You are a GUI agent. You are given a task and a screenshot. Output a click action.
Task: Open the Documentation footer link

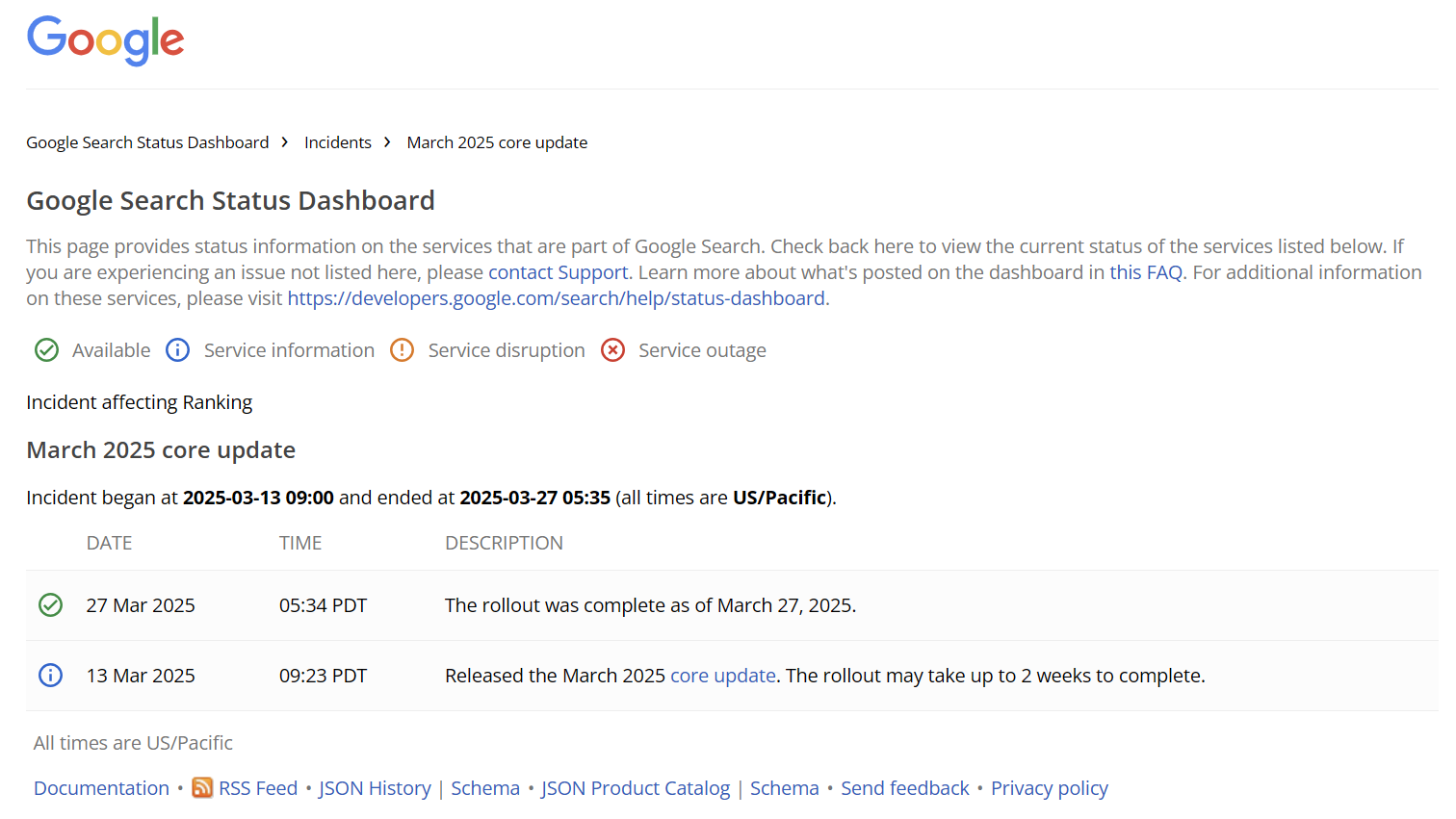[101, 788]
